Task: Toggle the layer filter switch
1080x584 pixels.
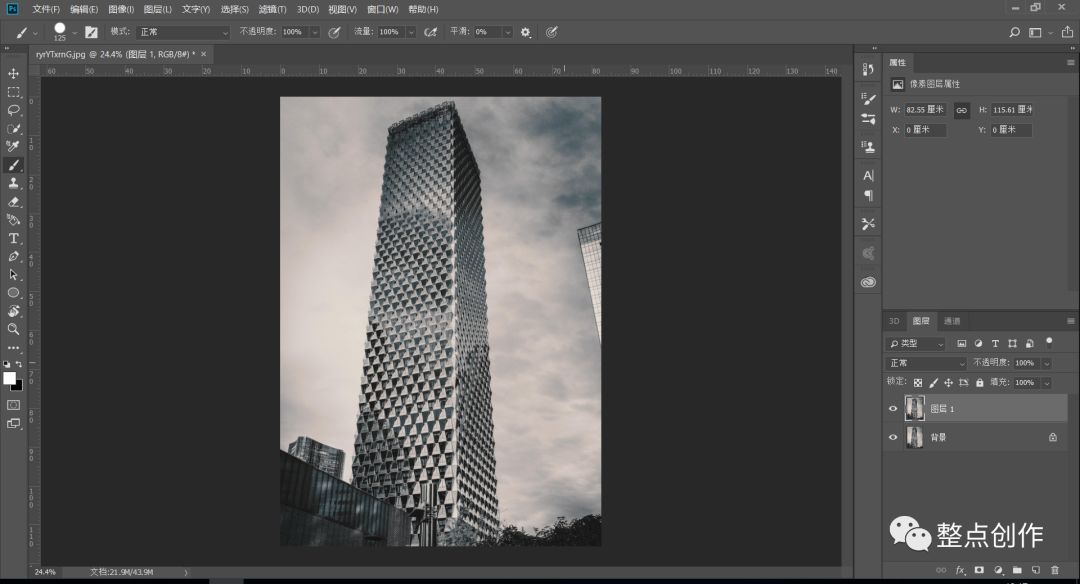Action: [1049, 341]
